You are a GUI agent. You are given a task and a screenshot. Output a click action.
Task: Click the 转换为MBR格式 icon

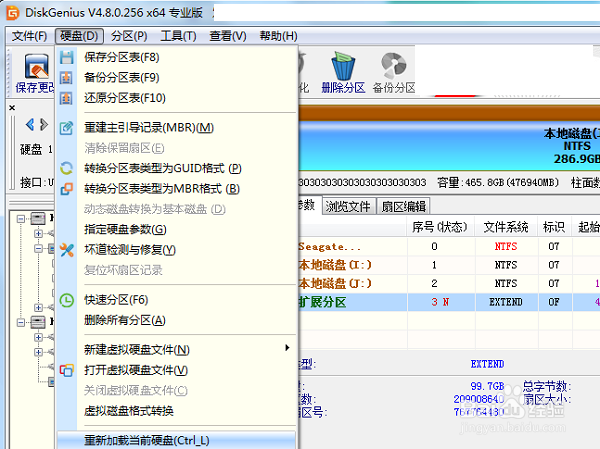[67, 189]
